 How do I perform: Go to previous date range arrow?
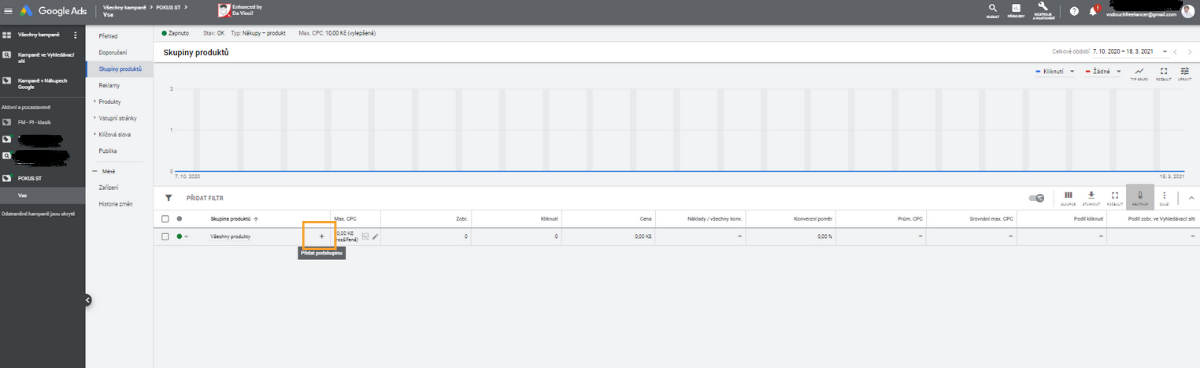click(x=1176, y=51)
